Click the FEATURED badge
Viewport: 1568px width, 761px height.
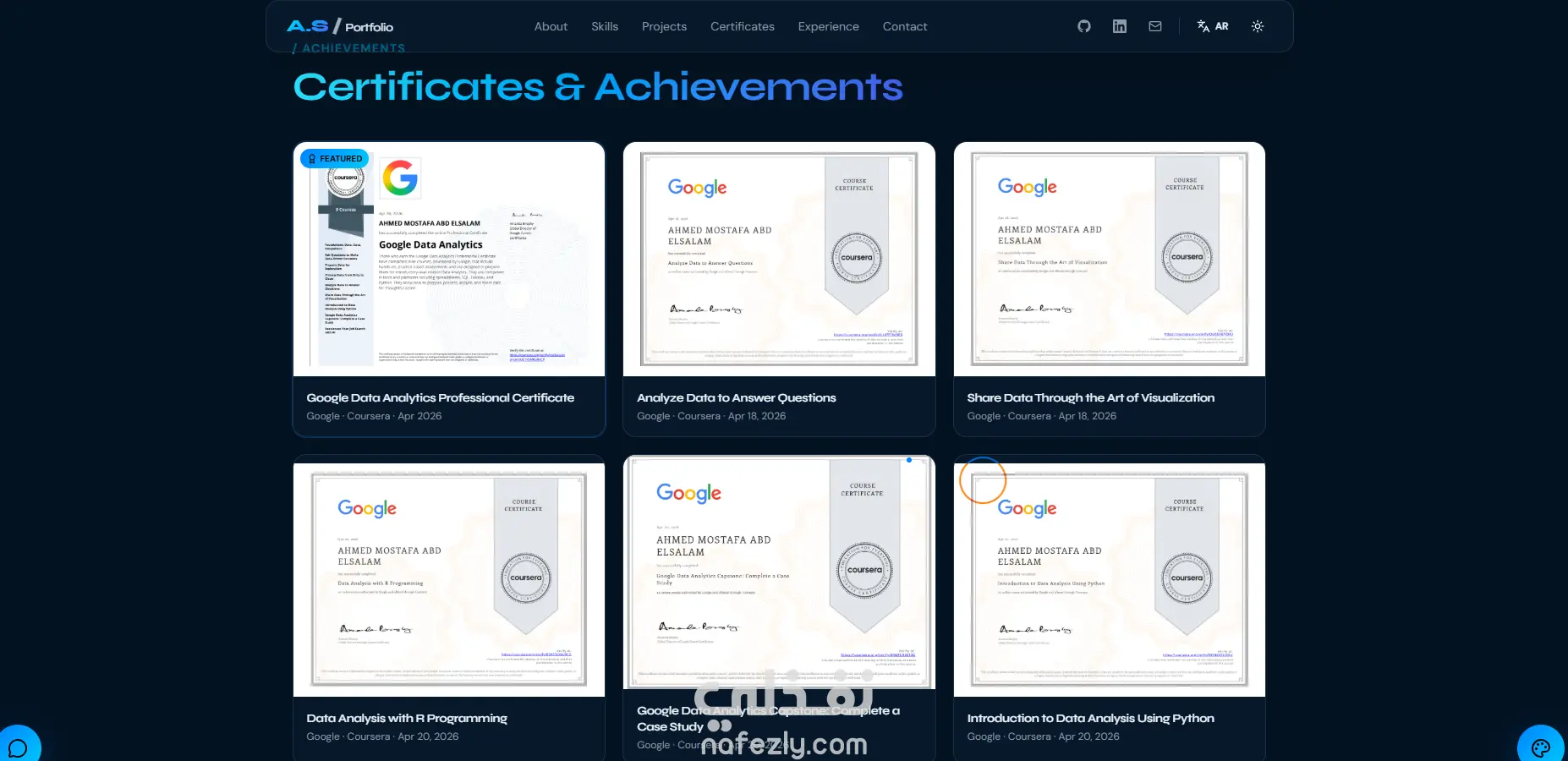335,158
